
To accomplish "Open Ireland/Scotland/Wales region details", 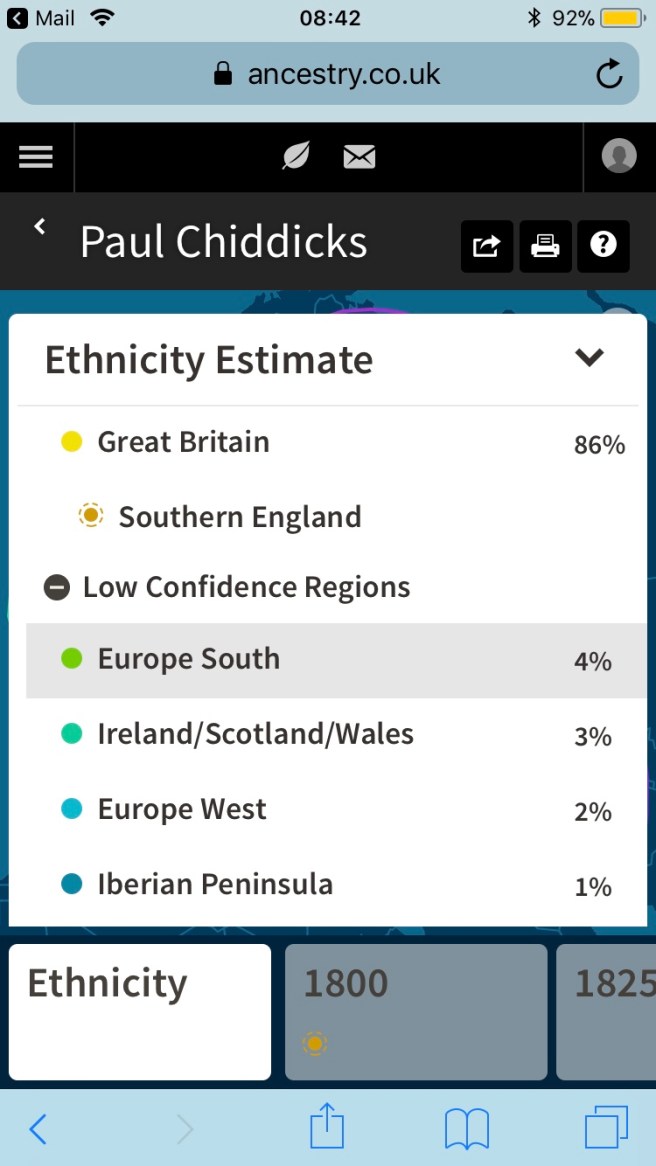I will tap(255, 734).
